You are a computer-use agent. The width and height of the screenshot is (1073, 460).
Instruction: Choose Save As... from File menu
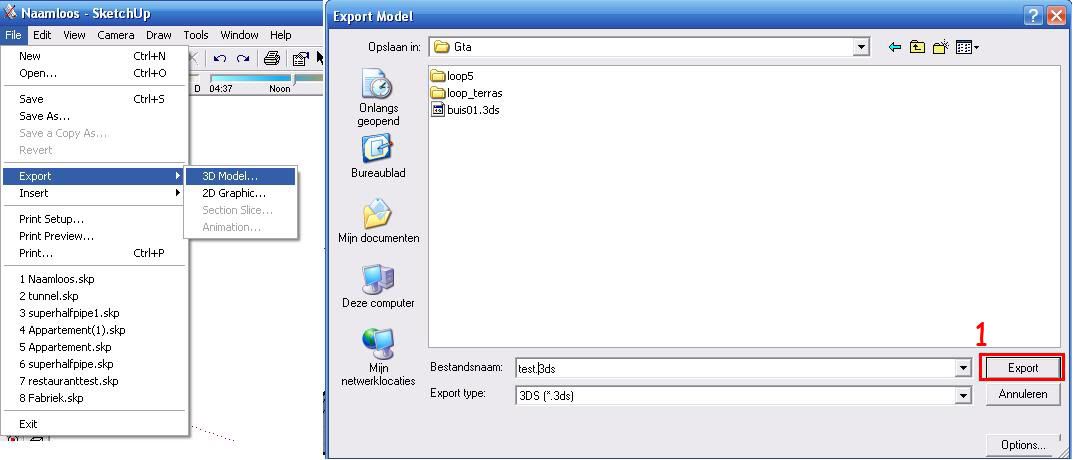tap(94, 116)
